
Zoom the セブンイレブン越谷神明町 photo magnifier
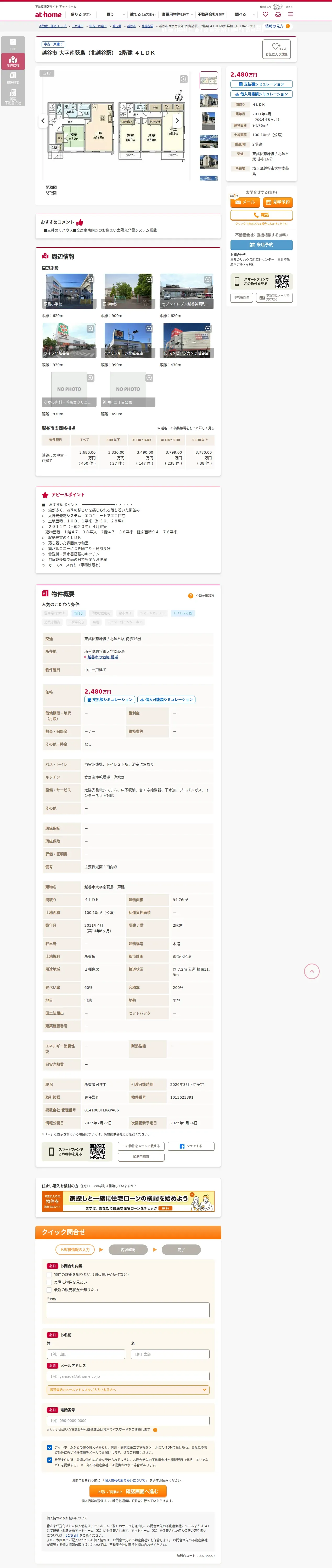point(208,279)
